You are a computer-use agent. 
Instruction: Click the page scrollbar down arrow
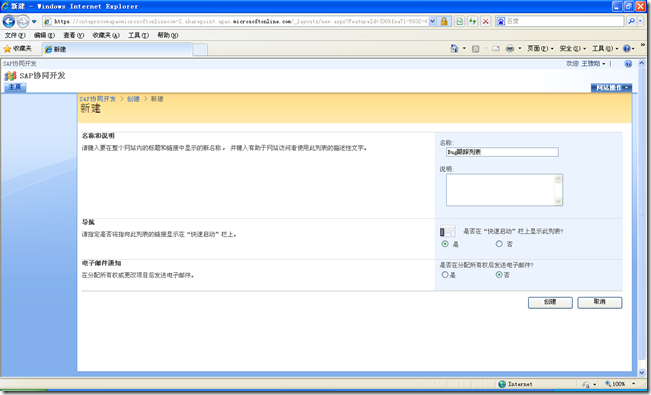pos(642,373)
